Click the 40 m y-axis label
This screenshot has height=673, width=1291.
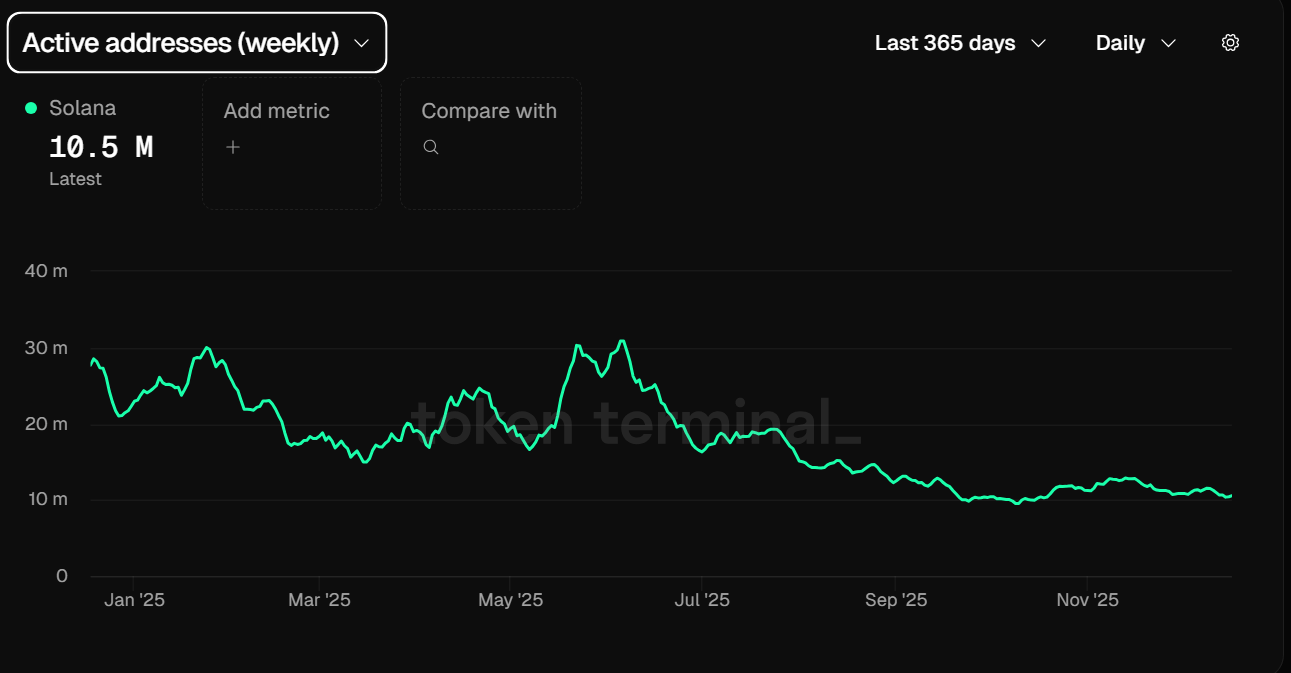(x=45, y=270)
